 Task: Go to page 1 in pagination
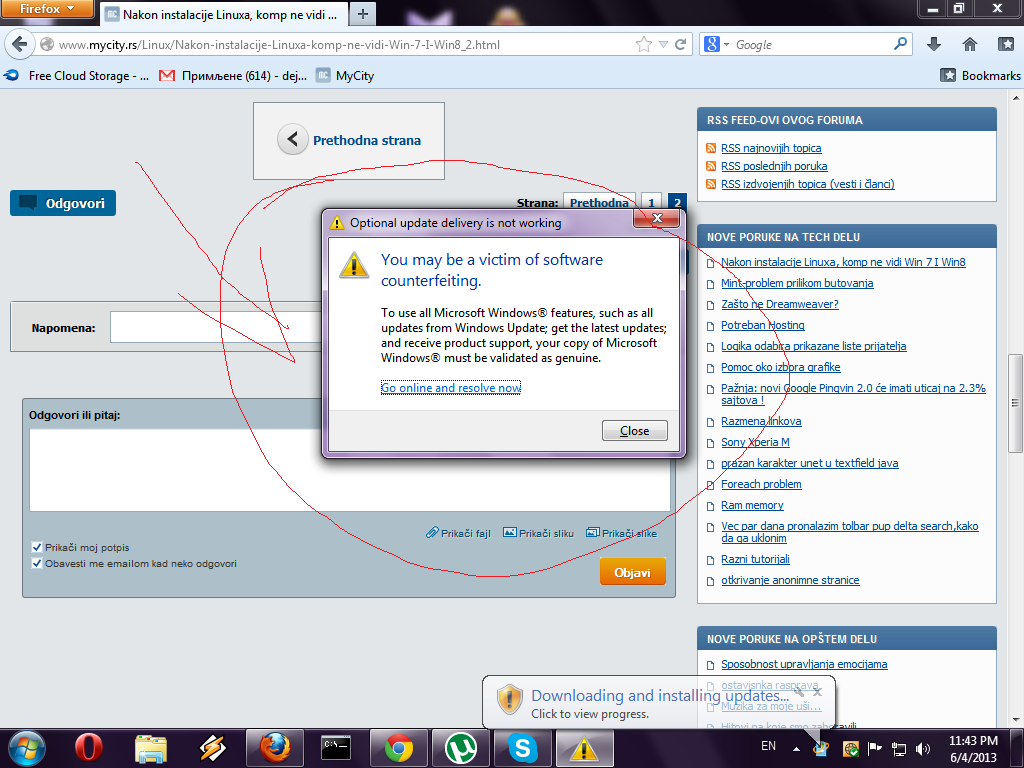tap(651, 202)
